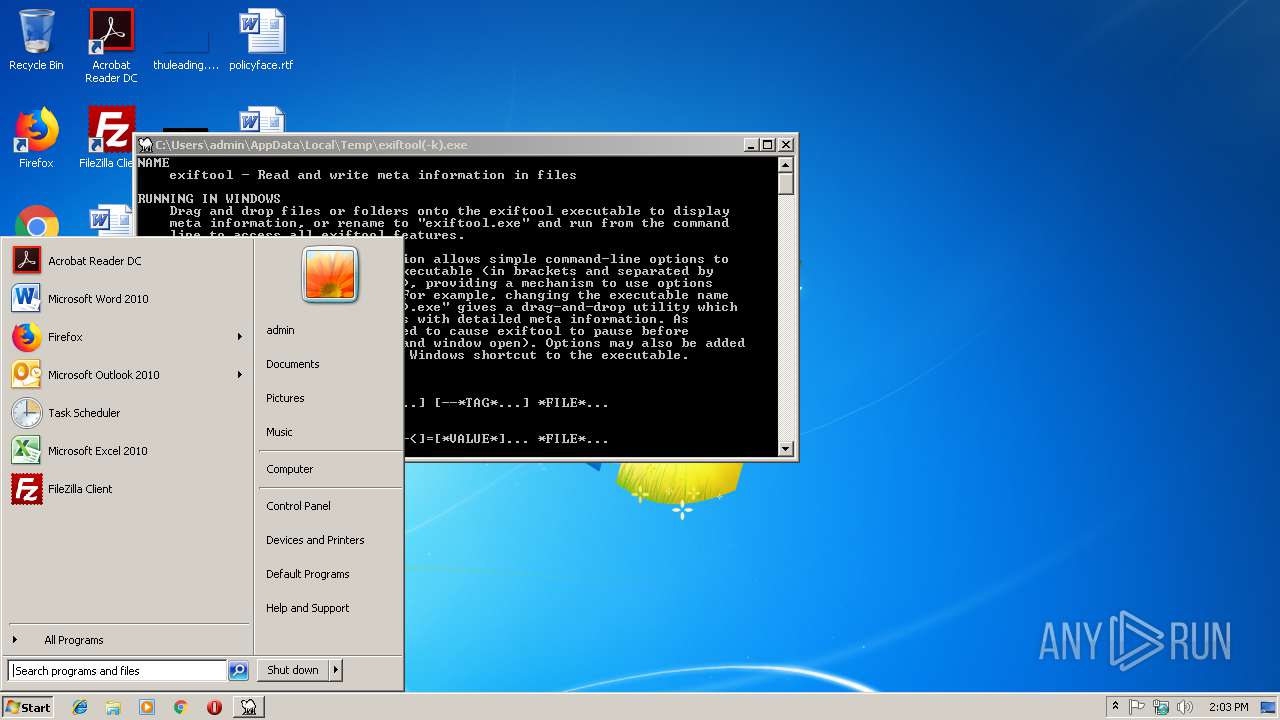The image size is (1280, 720).
Task: Maximize the exiftool console window
Action: pos(767,145)
